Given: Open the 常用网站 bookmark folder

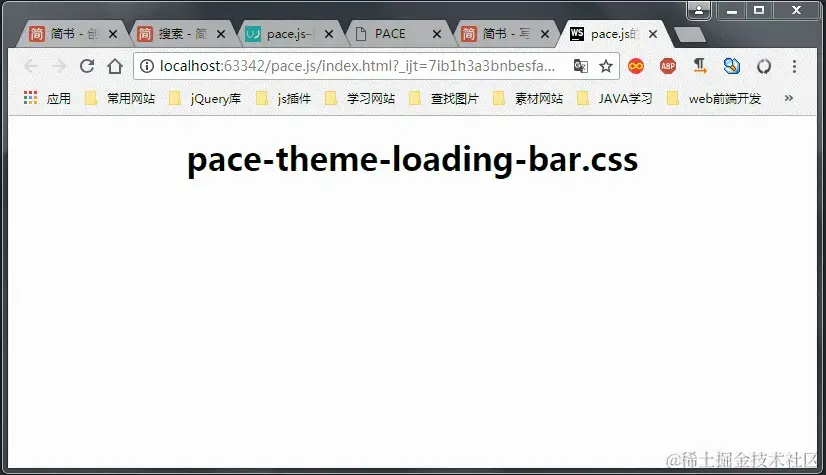Looking at the screenshot, I should click(120, 98).
